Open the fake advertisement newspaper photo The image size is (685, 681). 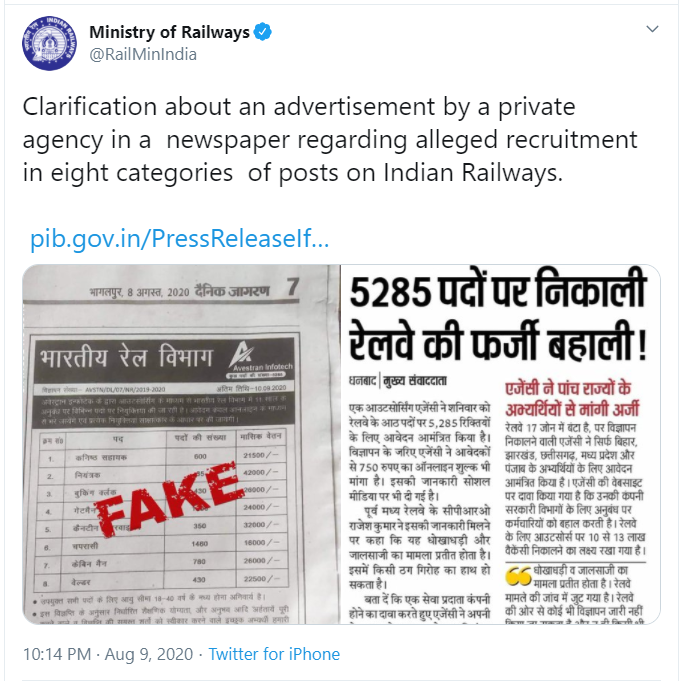(x=181, y=444)
